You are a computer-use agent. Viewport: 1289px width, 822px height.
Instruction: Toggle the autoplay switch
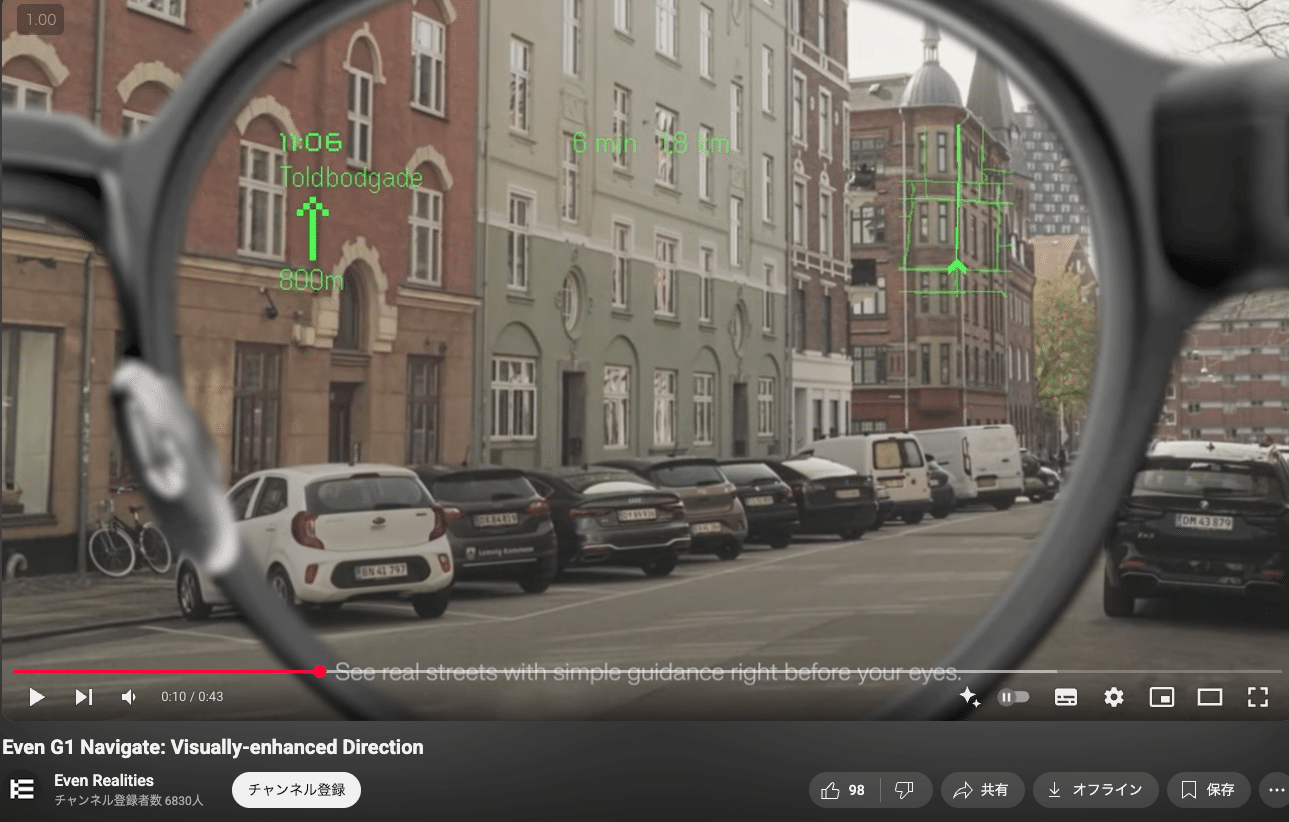coord(1013,697)
